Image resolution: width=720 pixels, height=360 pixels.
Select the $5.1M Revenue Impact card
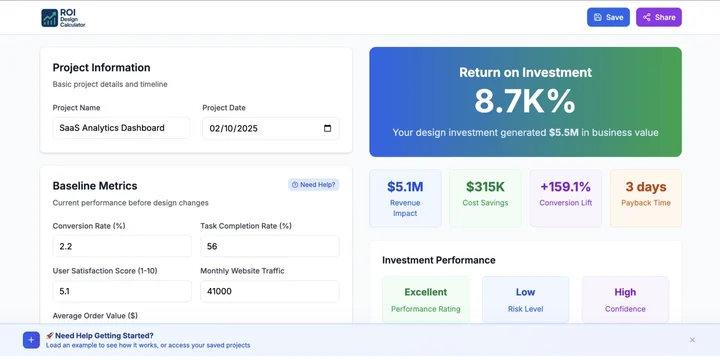[x=405, y=198]
